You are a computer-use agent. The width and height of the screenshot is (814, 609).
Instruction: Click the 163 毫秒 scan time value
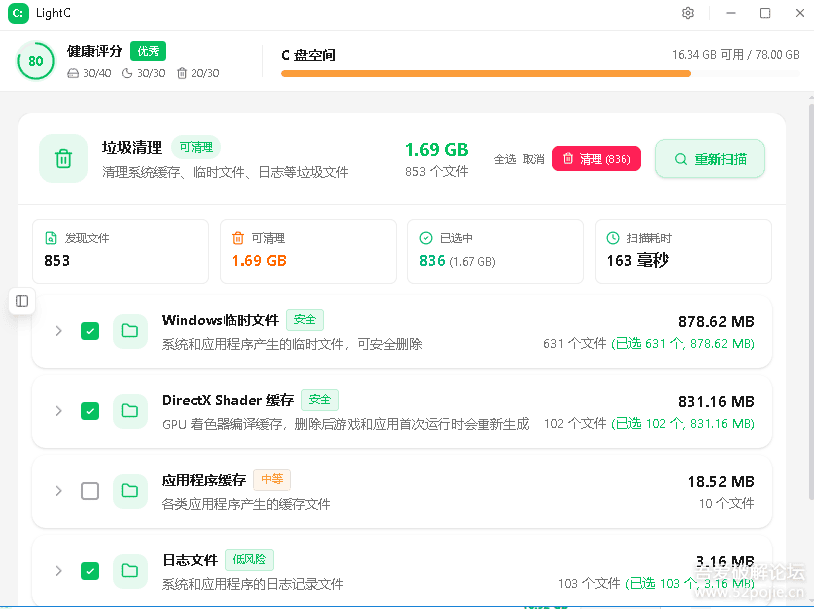pyautogui.click(x=637, y=260)
